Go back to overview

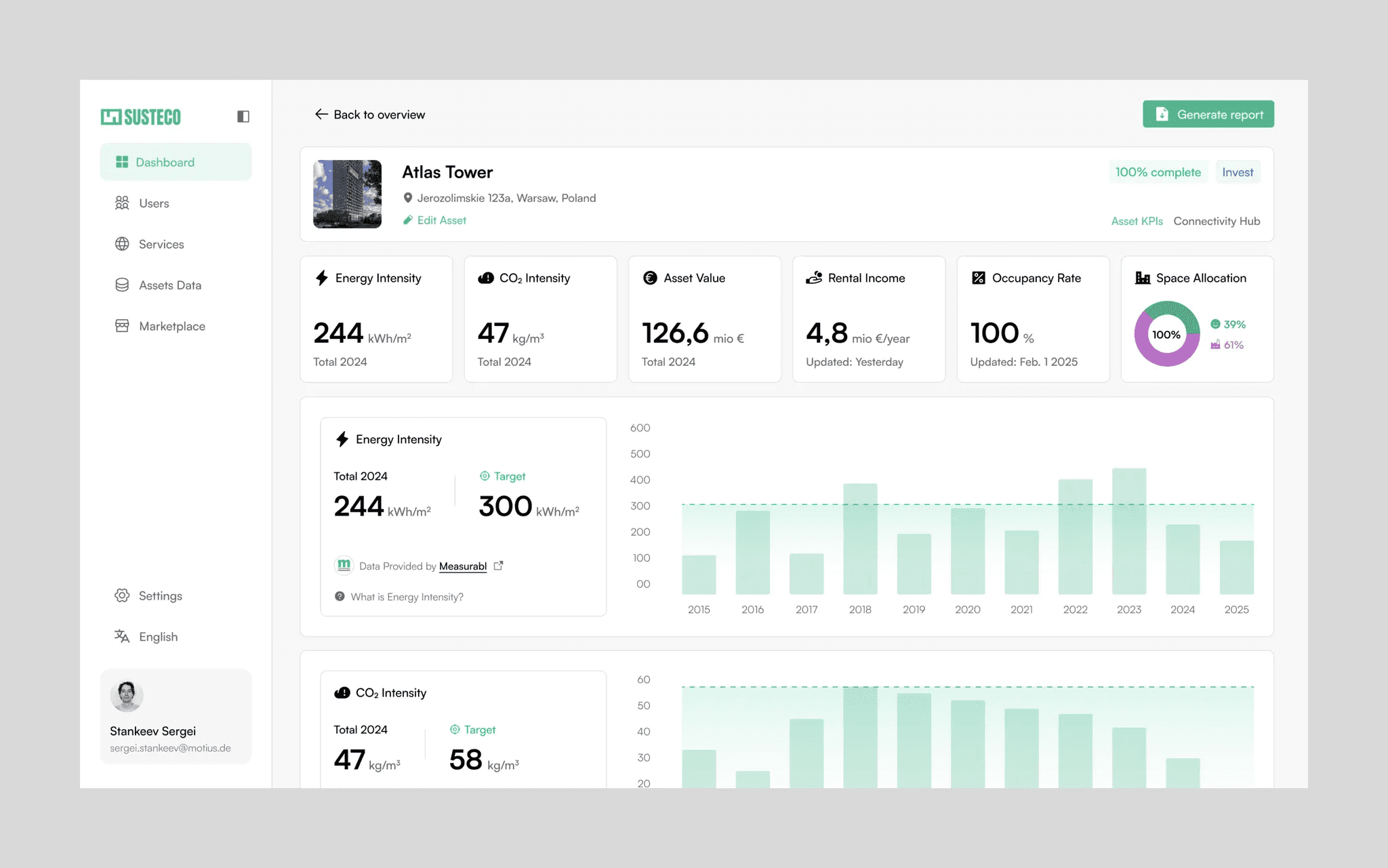click(370, 115)
